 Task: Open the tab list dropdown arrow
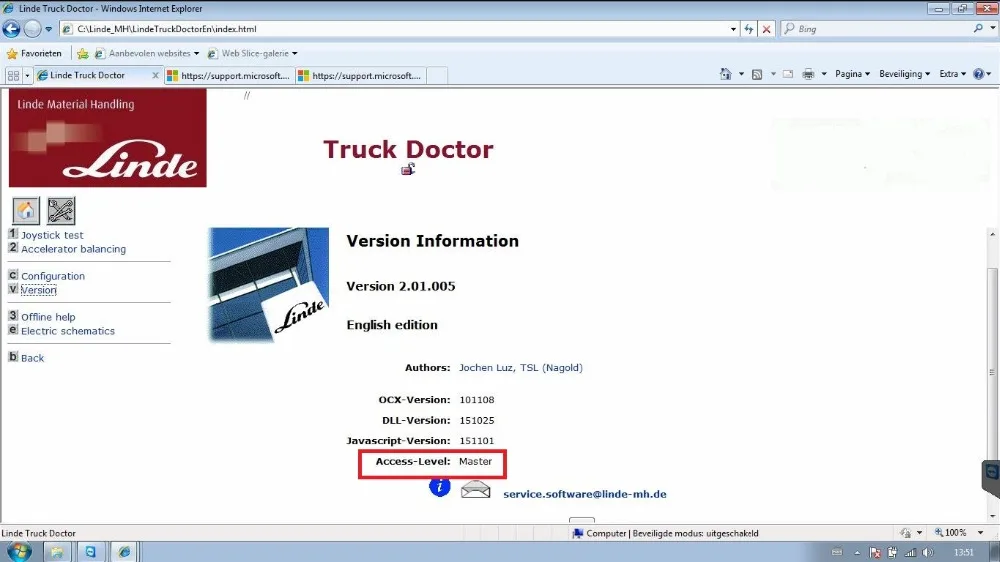(x=27, y=75)
